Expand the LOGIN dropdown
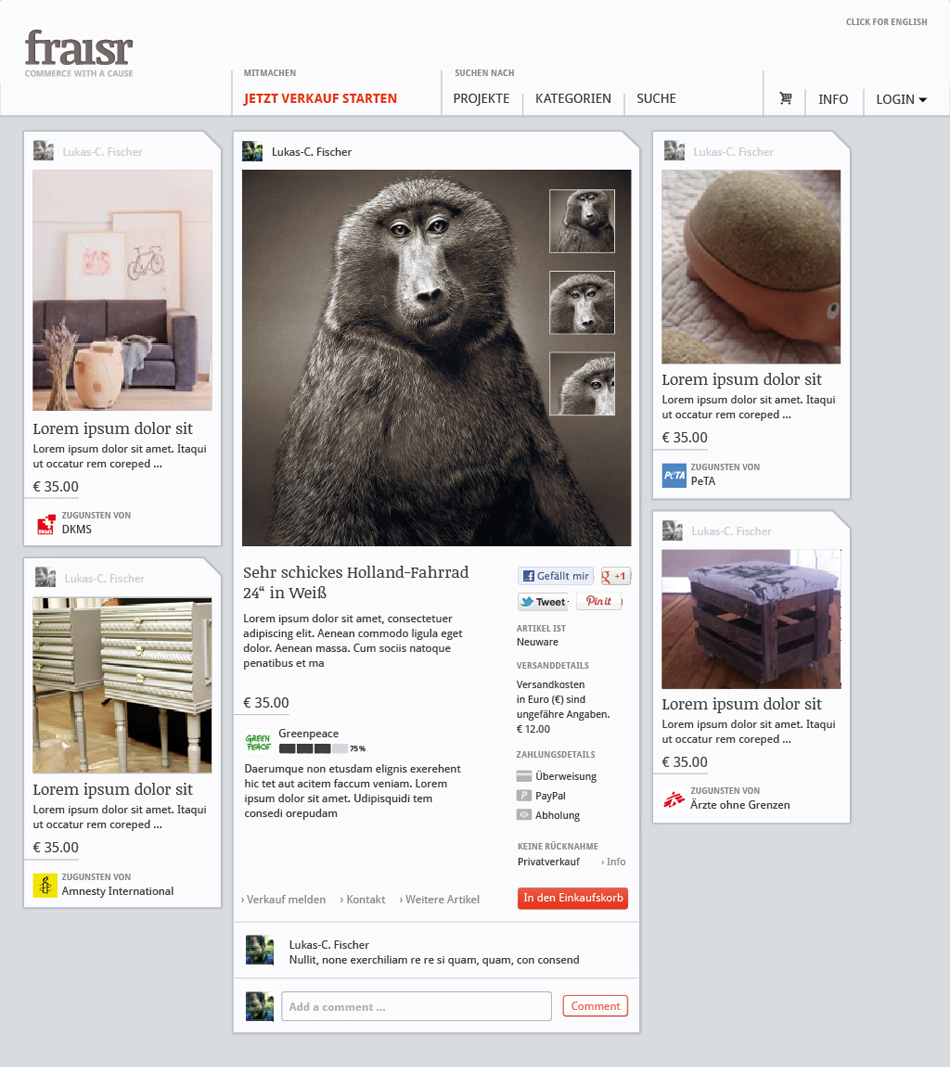950x1067 pixels. [901, 99]
